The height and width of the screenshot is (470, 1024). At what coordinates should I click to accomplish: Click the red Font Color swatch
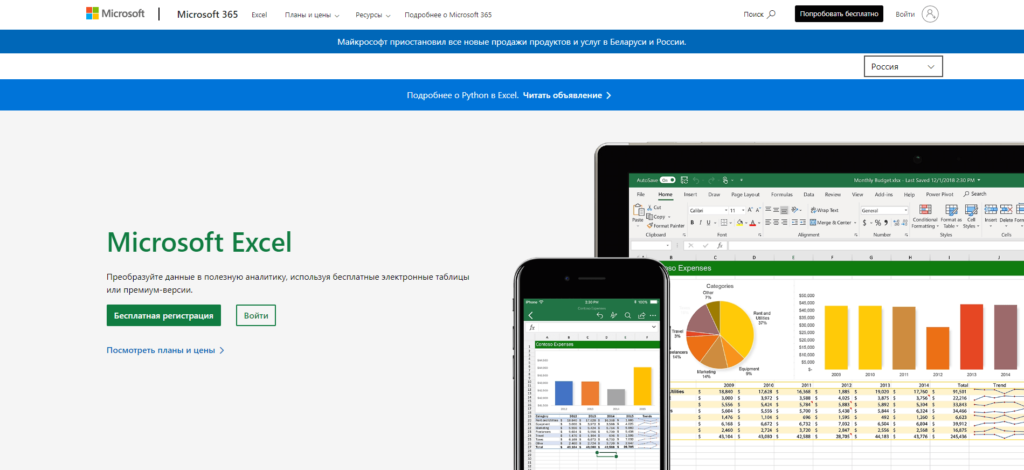(752, 223)
